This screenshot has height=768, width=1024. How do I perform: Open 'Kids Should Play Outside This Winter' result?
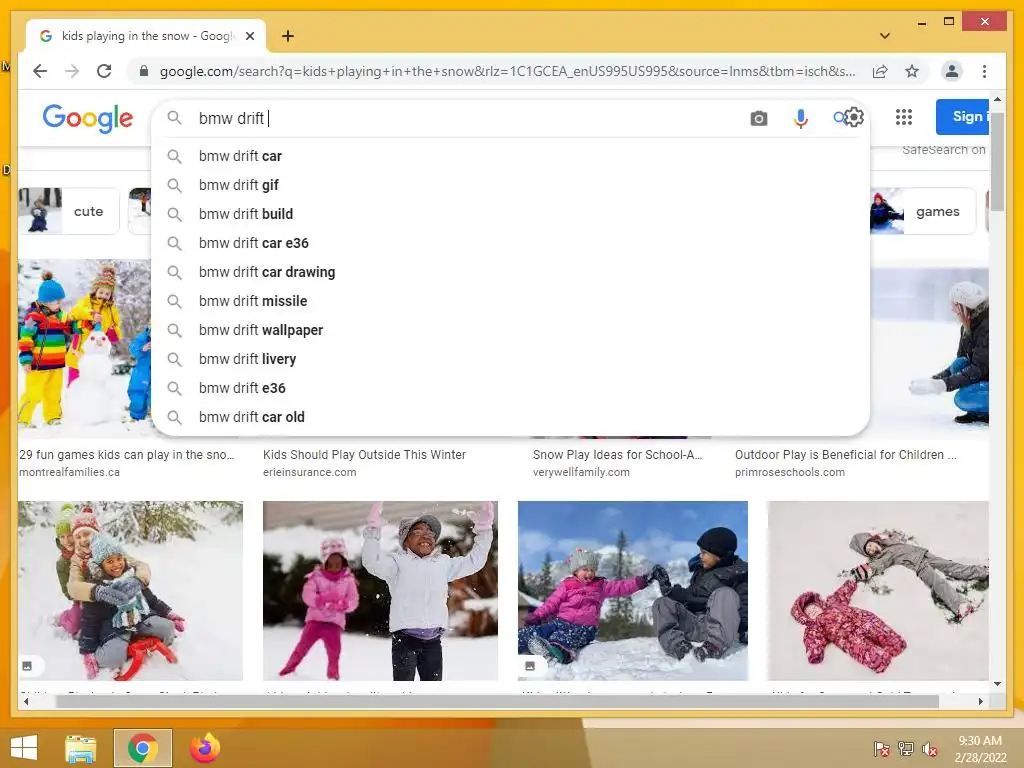(x=364, y=455)
